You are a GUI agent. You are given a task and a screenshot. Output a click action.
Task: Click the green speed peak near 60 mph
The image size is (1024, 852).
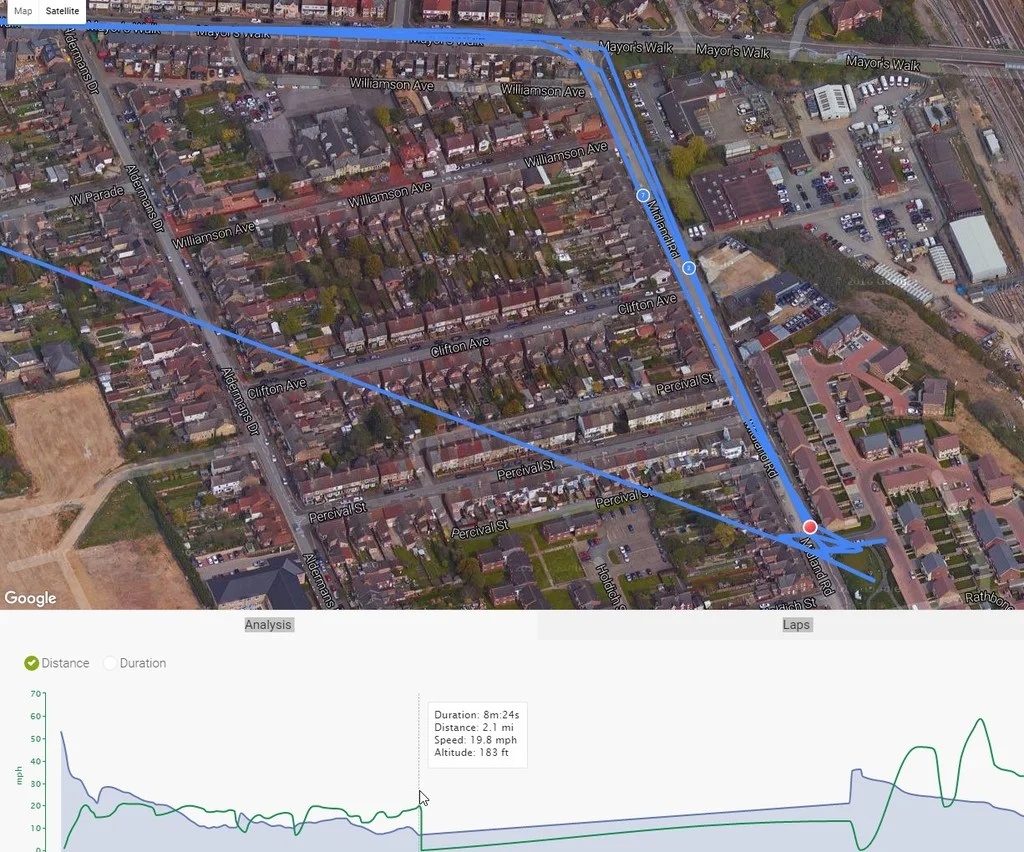click(x=980, y=720)
